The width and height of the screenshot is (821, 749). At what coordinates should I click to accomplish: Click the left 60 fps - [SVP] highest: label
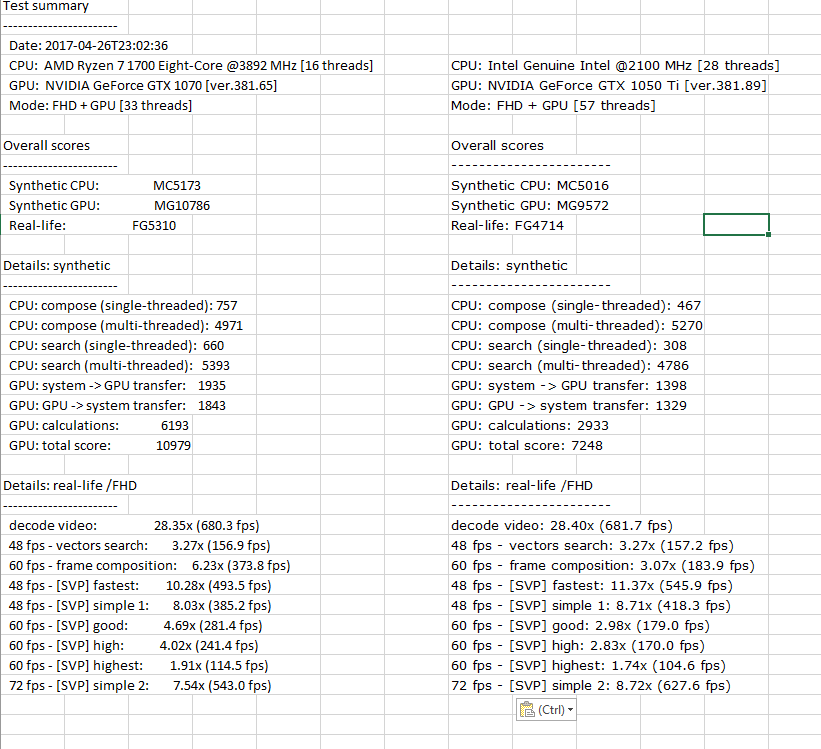click(76, 666)
